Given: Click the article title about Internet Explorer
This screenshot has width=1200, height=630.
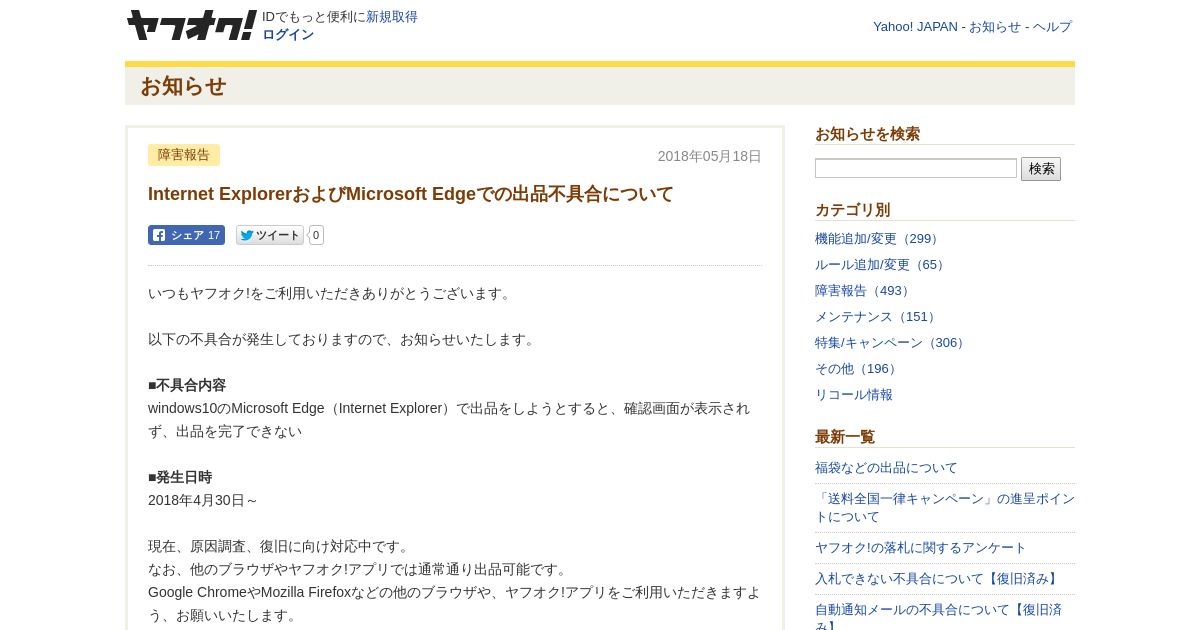Looking at the screenshot, I should (x=411, y=194).
